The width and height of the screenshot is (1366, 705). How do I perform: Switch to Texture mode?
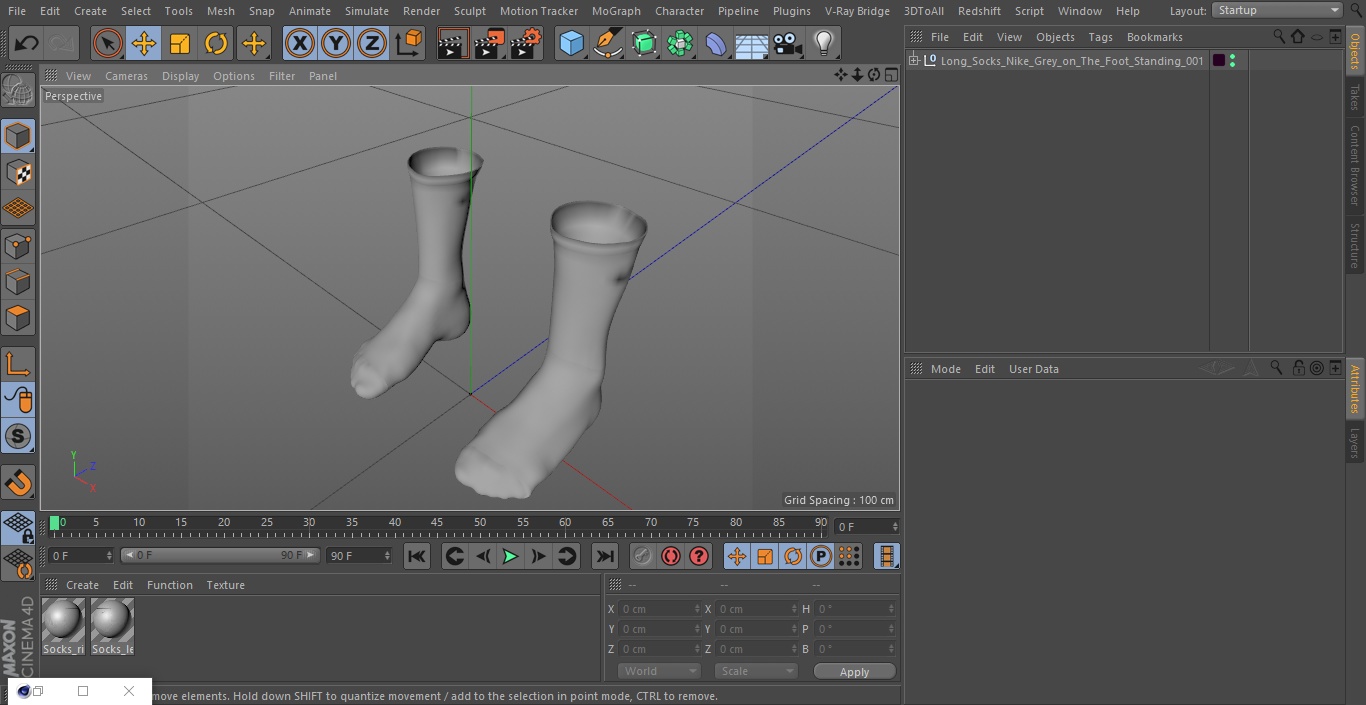pos(18,172)
